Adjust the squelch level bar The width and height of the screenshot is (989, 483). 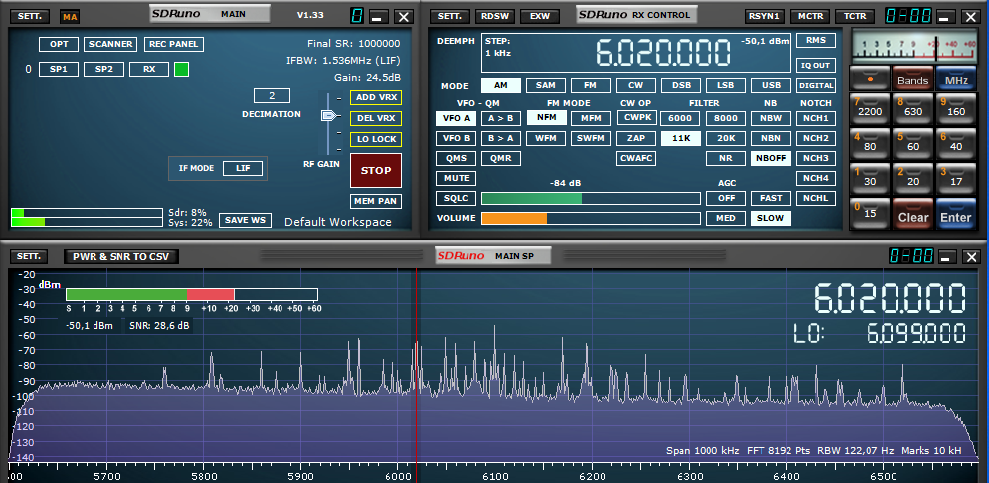(590, 199)
